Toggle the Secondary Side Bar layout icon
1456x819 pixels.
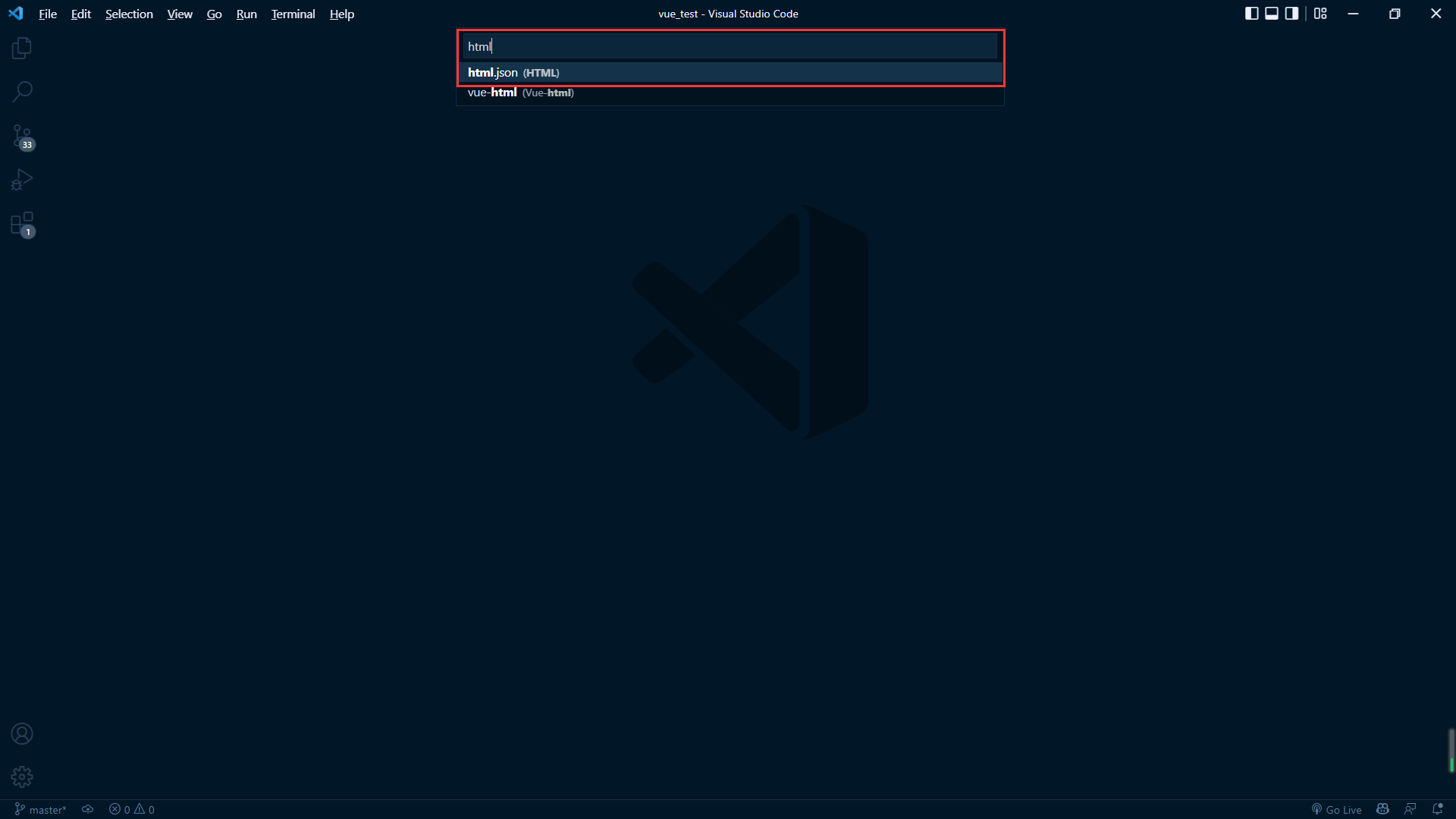[x=1291, y=14]
